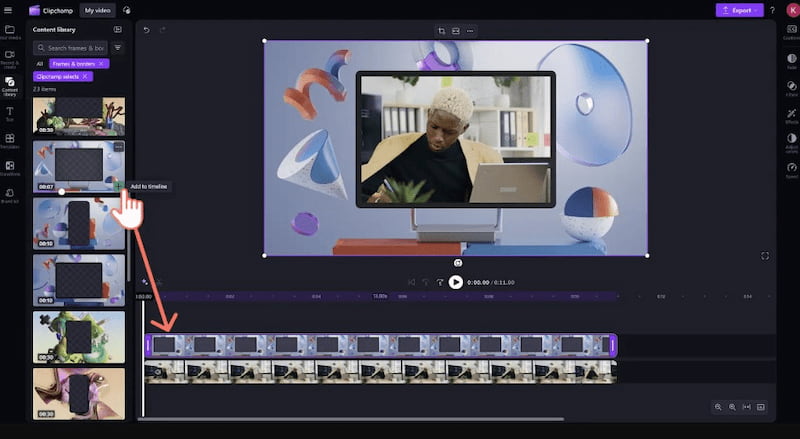Redo the last action
The height and width of the screenshot is (439, 800).
pyautogui.click(x=163, y=30)
